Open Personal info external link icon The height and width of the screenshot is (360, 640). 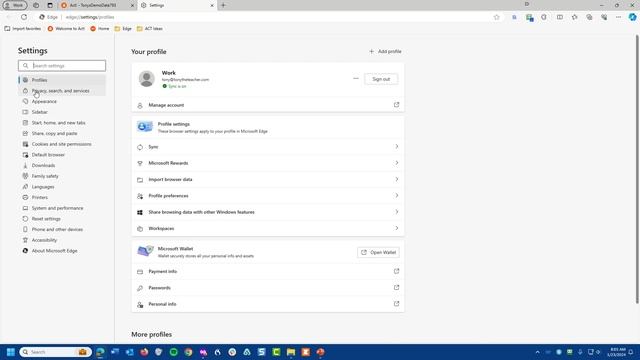(396, 304)
